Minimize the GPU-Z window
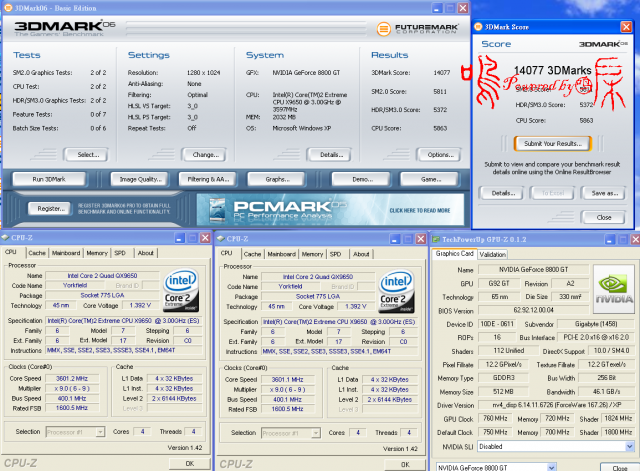 pyautogui.click(x=609, y=240)
